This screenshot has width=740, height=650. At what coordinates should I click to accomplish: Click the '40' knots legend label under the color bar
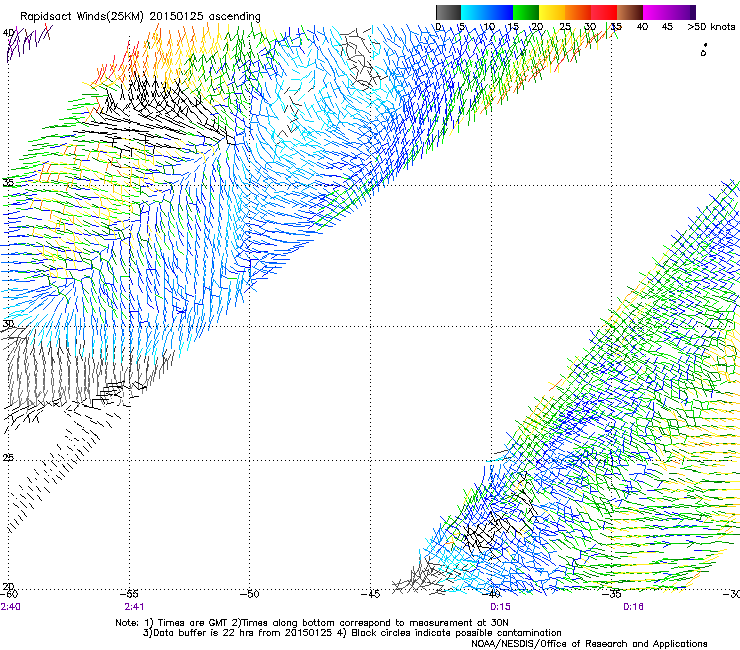point(642,27)
